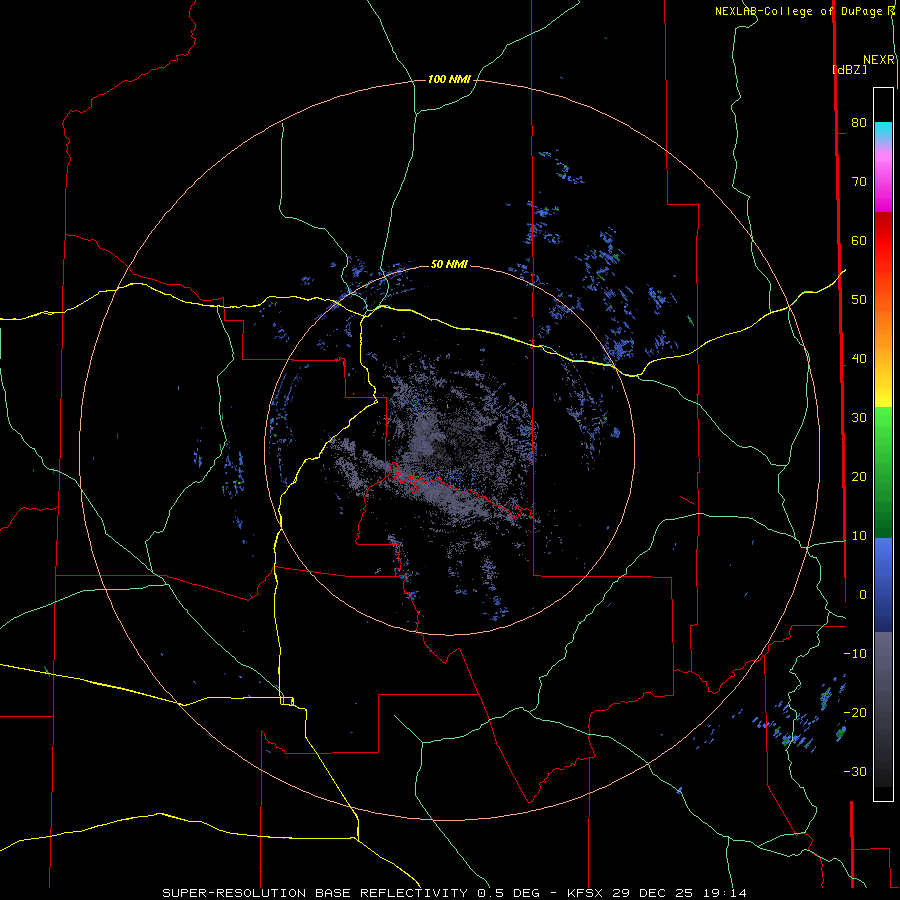Click the SUPER-RESOLUTION BASE REFLECTIVITY caption text
This screenshot has height=900, width=900.
315,893
